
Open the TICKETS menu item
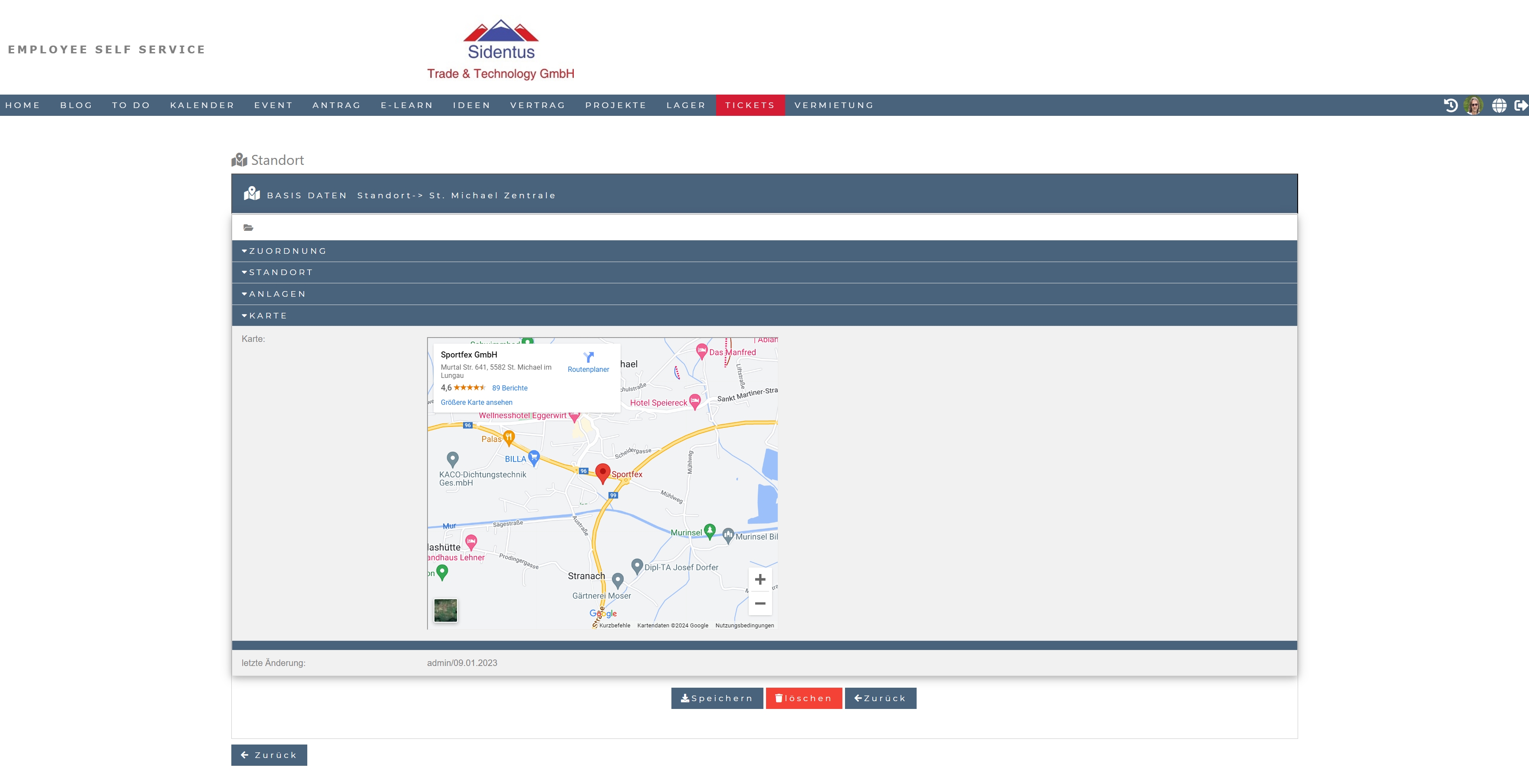750,105
